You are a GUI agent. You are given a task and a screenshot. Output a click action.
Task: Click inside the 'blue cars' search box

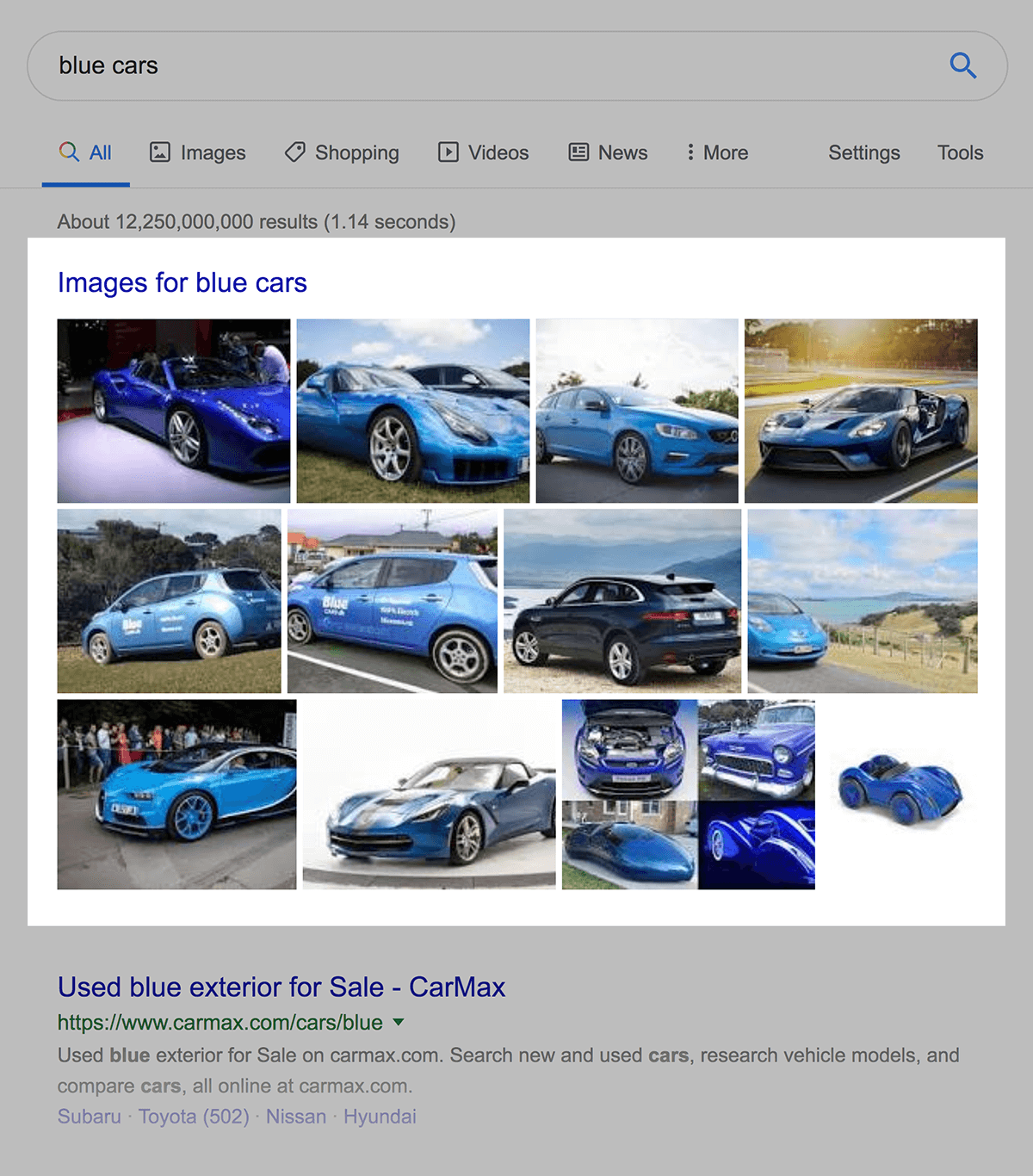(x=482, y=65)
